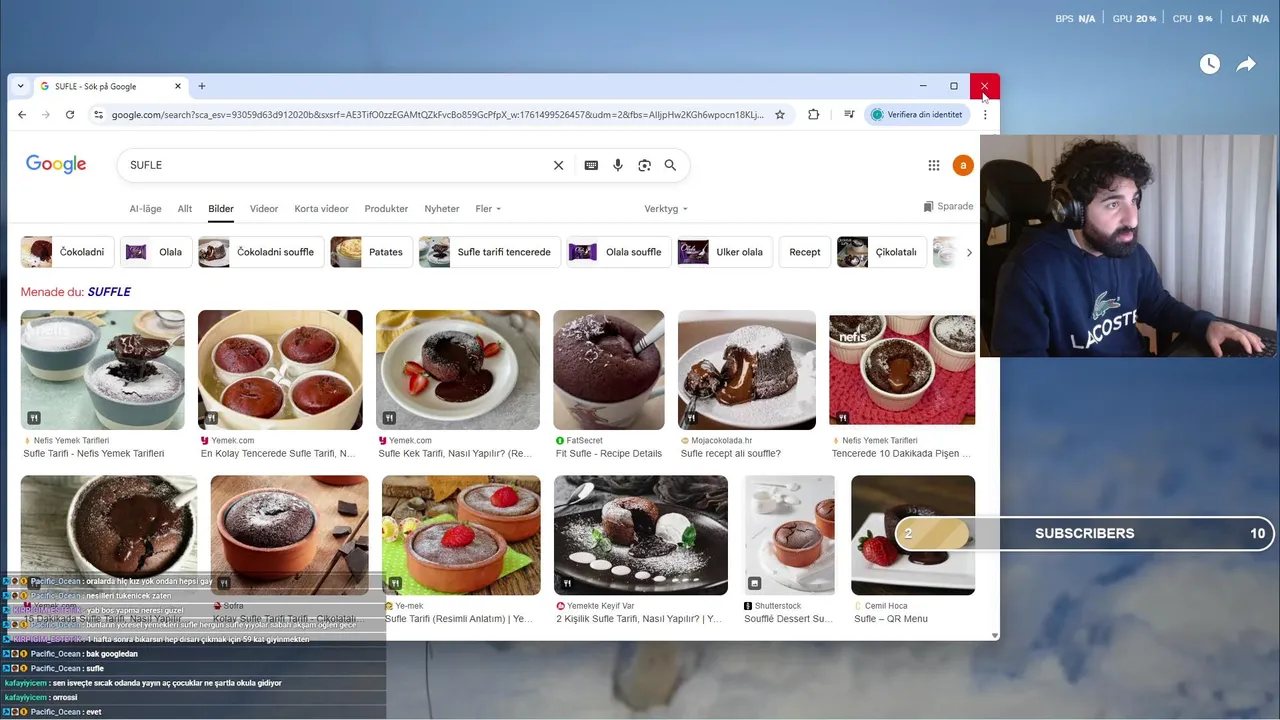Expand the Verktyg tools dropdown
The height and width of the screenshot is (720, 1280).
[666, 209]
